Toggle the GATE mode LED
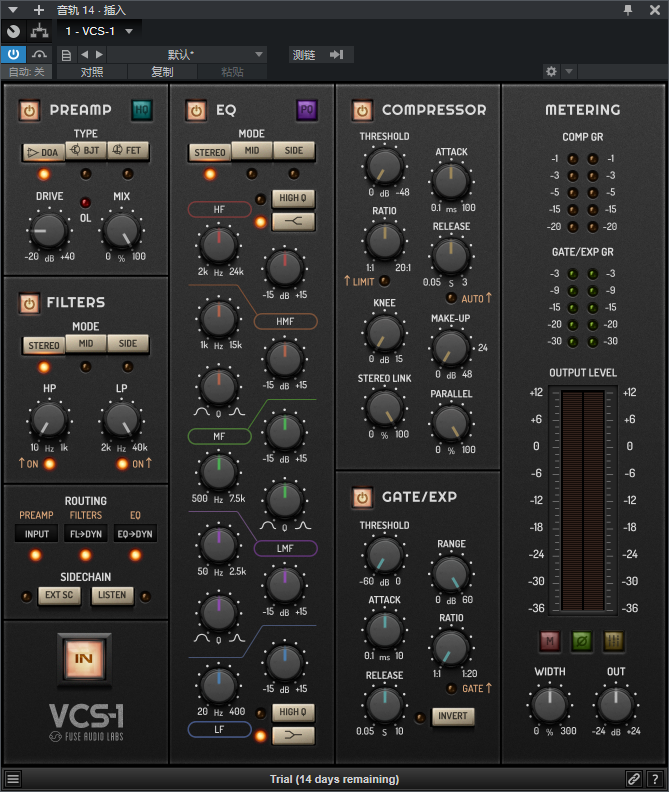 (x=451, y=688)
